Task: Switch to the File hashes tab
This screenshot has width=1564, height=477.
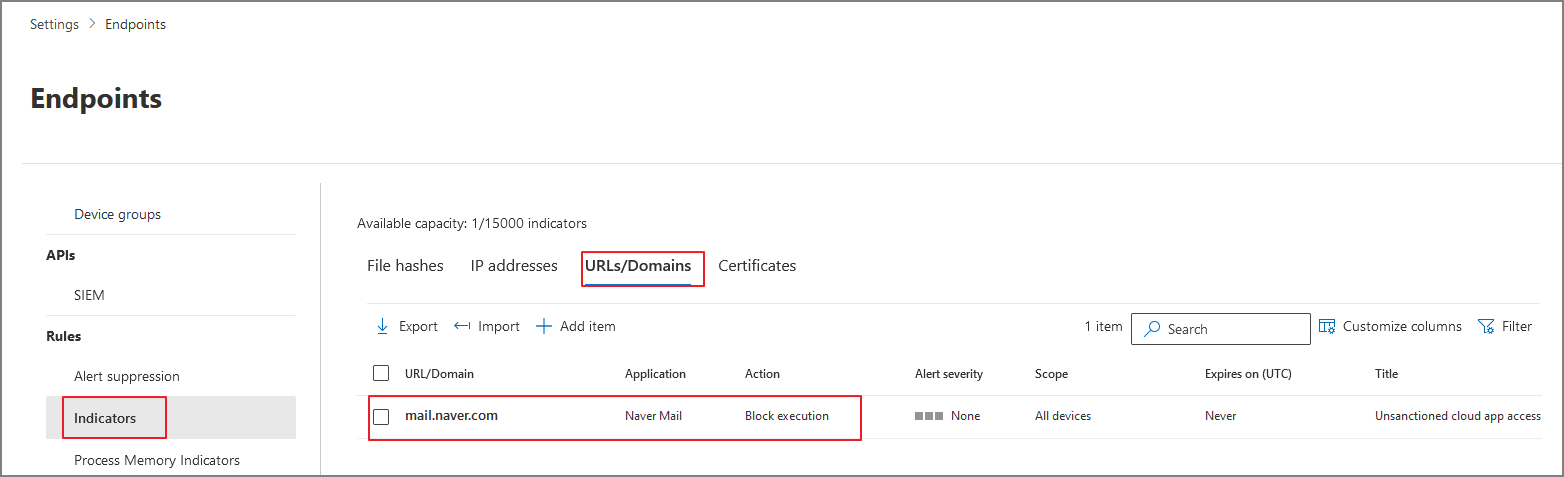Action: coord(405,266)
